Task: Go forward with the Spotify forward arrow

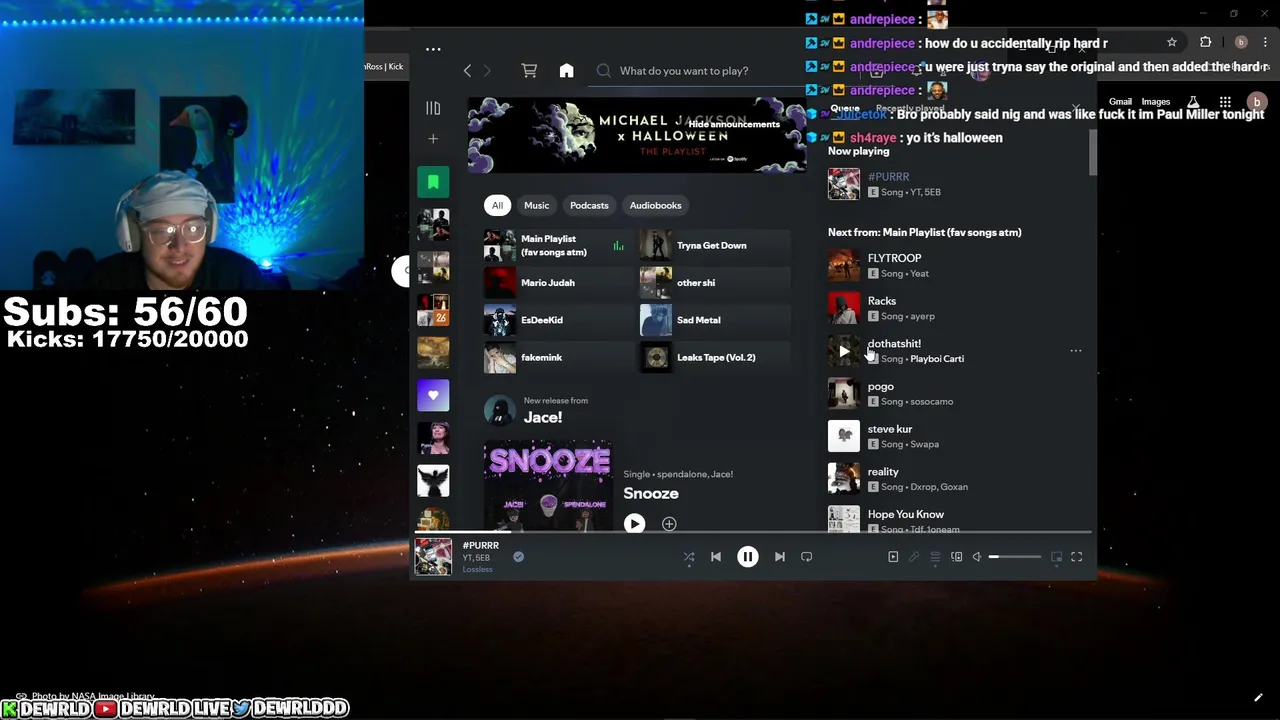Action: [x=487, y=71]
